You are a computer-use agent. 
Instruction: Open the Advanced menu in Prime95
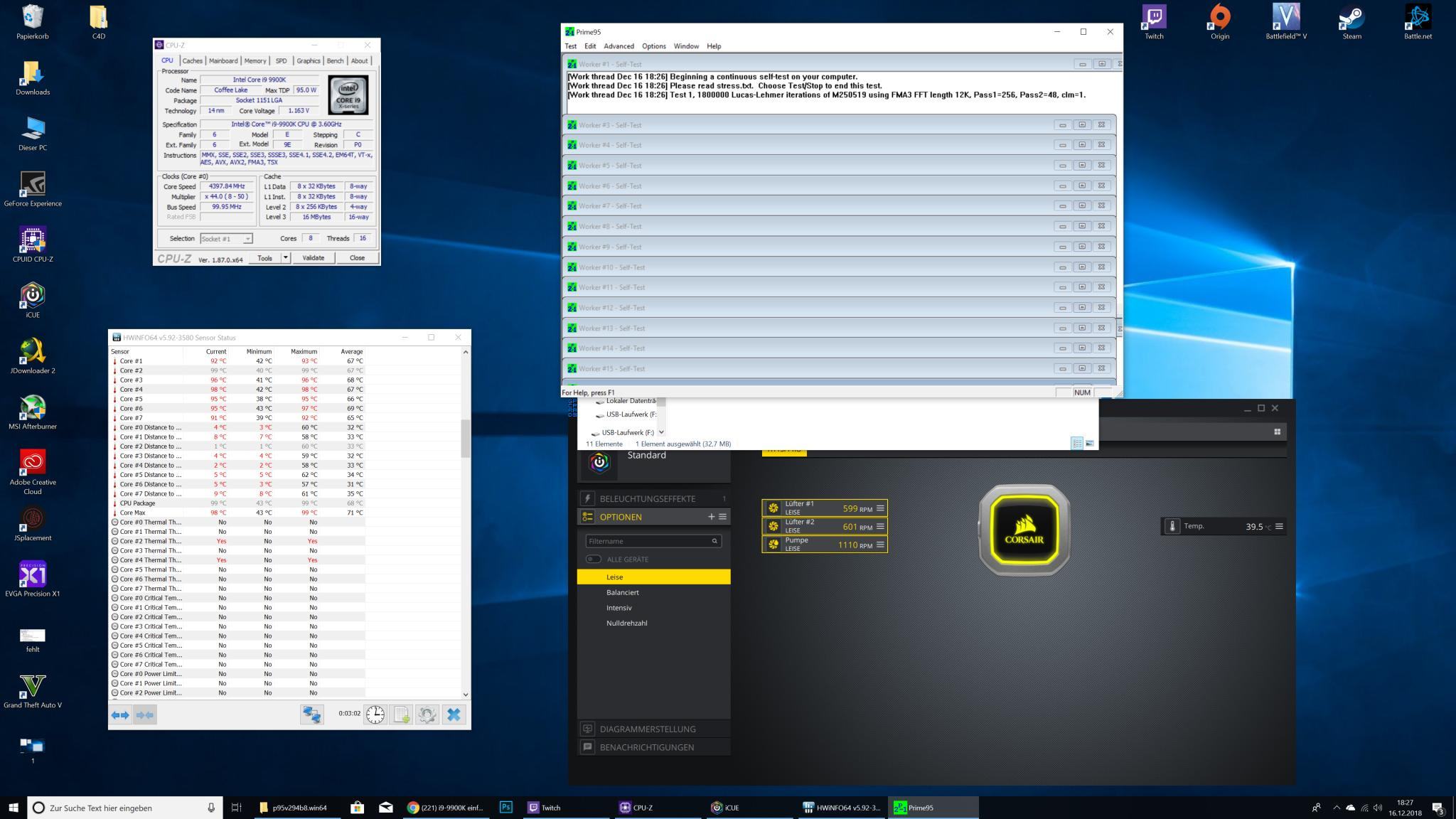pos(618,46)
